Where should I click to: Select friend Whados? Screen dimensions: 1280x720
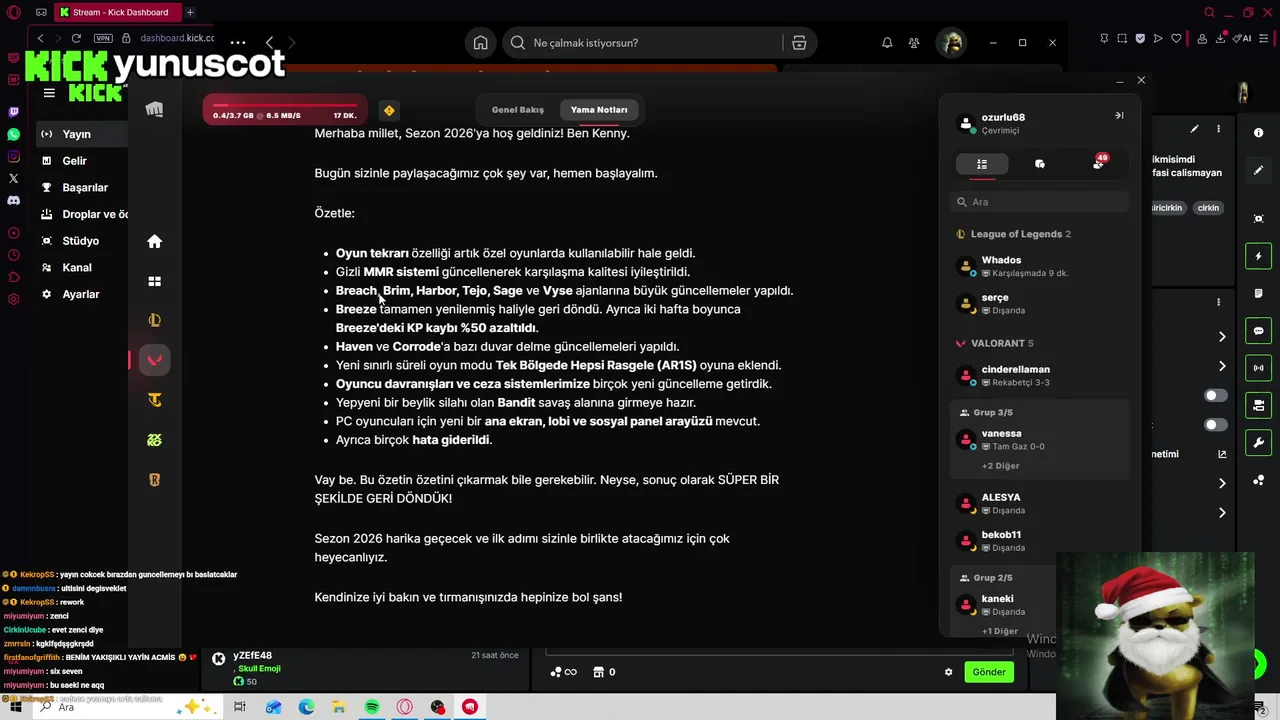tap(1040, 266)
